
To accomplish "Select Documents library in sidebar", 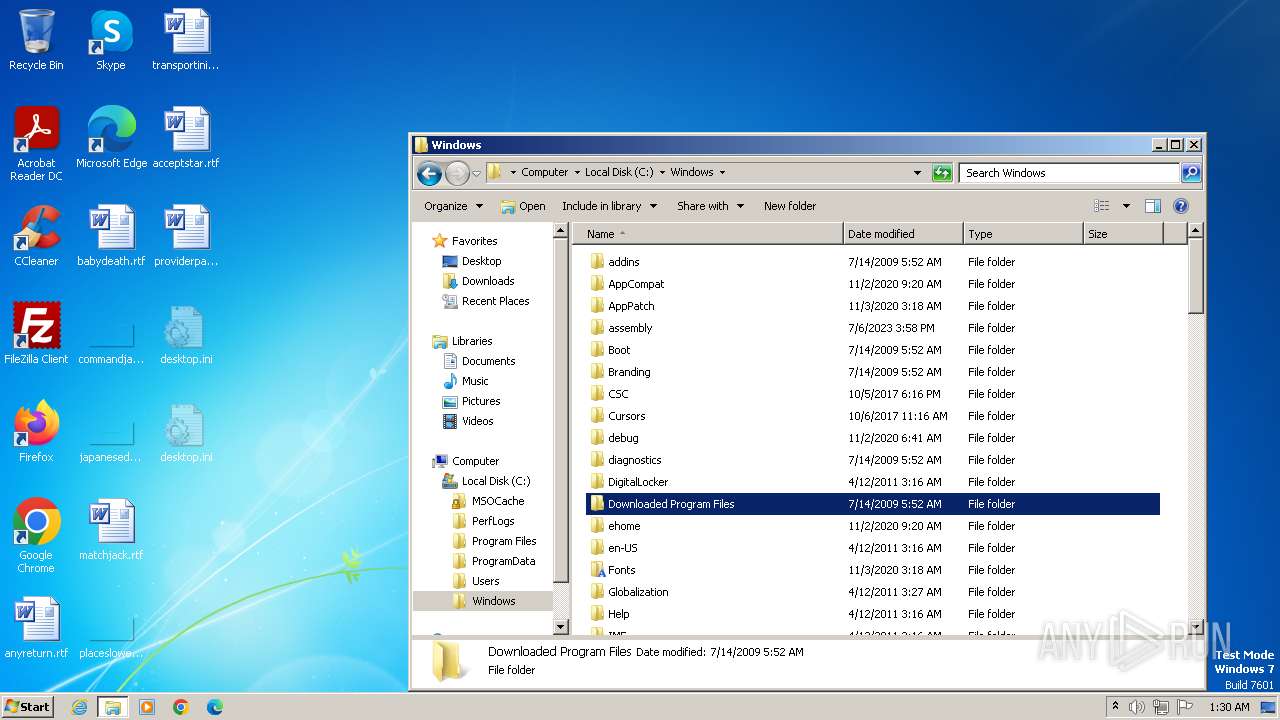I will (488, 361).
